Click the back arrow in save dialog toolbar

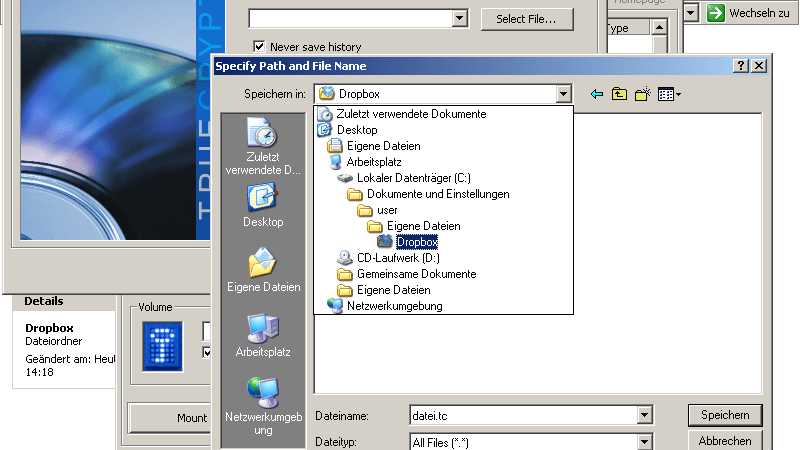[x=596, y=94]
